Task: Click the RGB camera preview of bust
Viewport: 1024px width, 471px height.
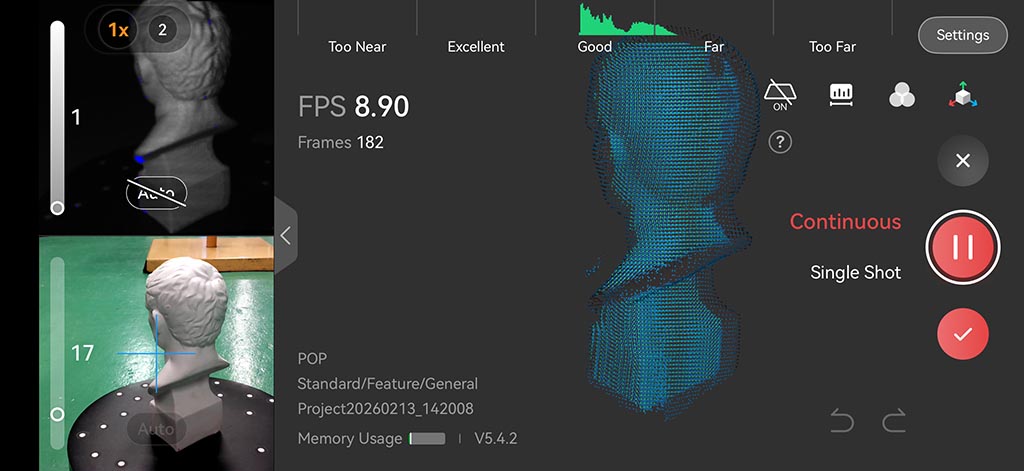Action: point(157,353)
